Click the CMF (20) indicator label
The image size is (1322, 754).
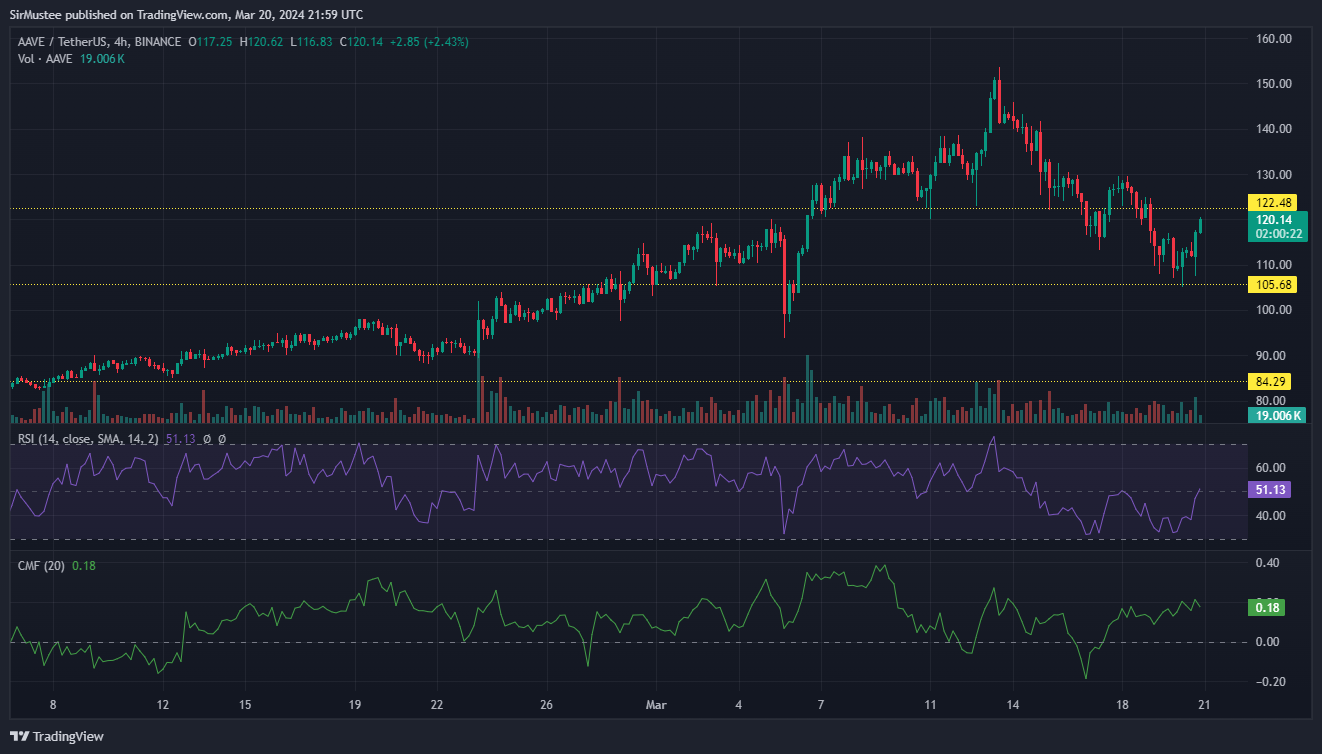41,566
